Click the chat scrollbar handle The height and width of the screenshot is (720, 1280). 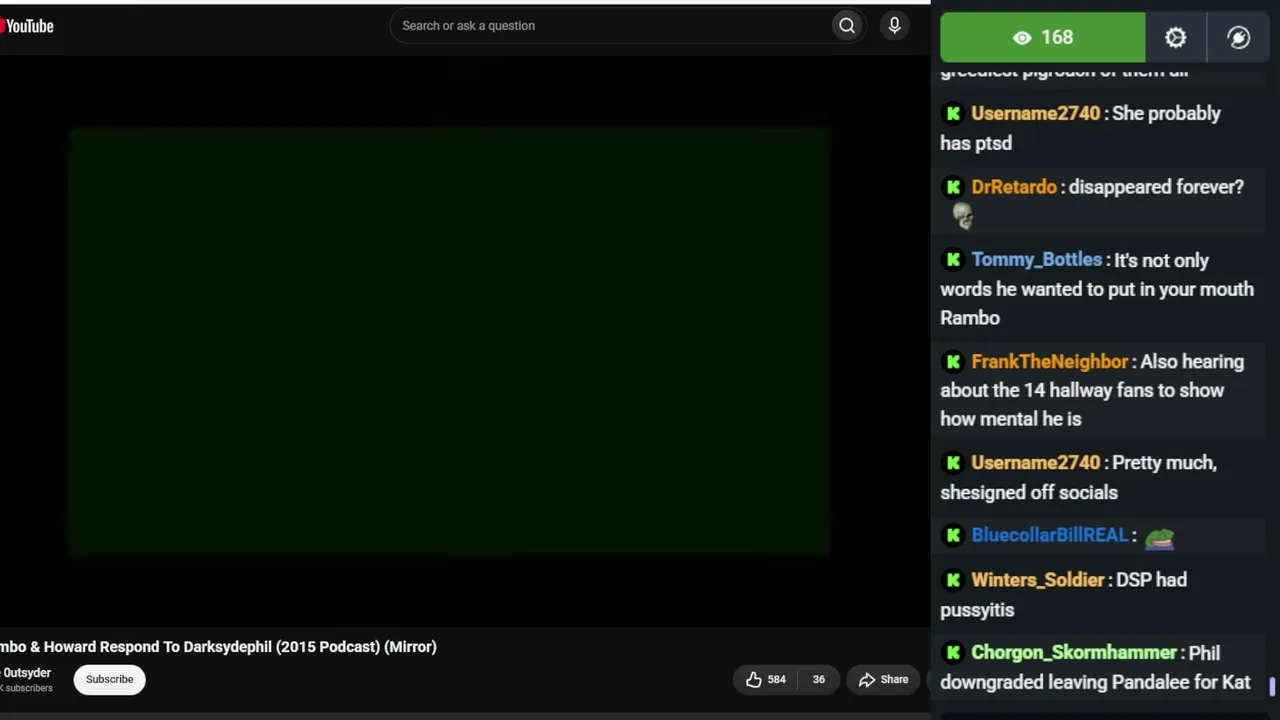tap(1273, 687)
